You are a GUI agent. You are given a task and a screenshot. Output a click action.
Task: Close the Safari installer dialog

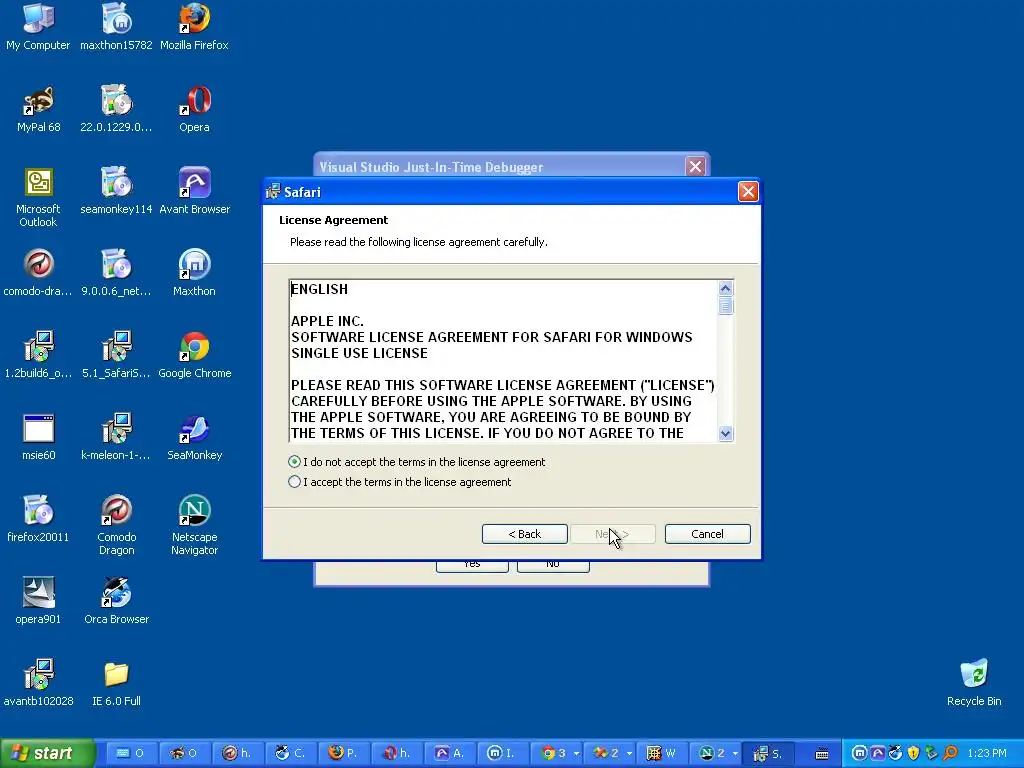[748, 191]
